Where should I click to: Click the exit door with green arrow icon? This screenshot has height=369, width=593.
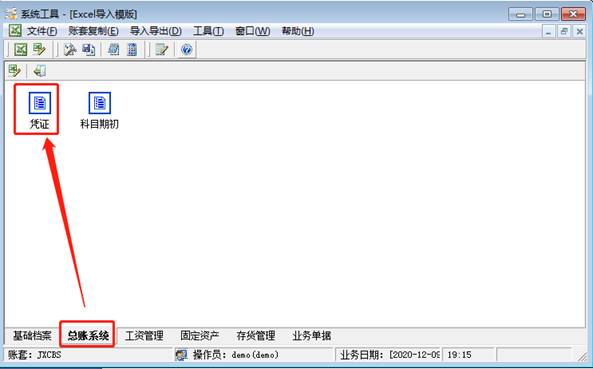(40, 71)
